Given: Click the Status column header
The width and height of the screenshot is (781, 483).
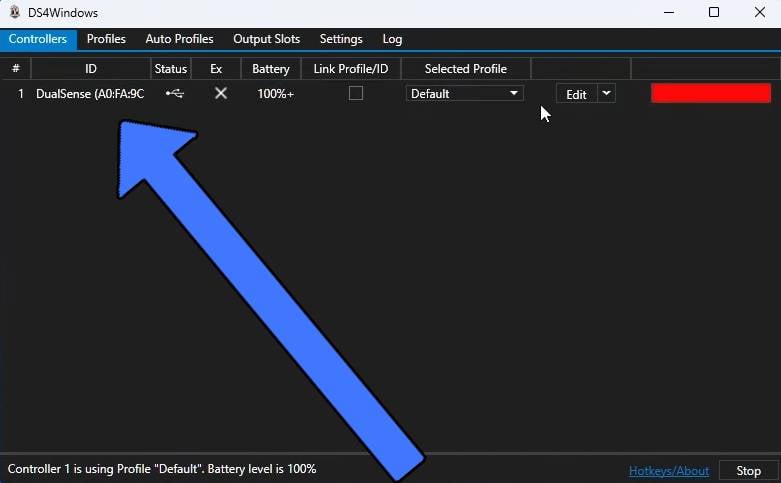Looking at the screenshot, I should point(171,69).
